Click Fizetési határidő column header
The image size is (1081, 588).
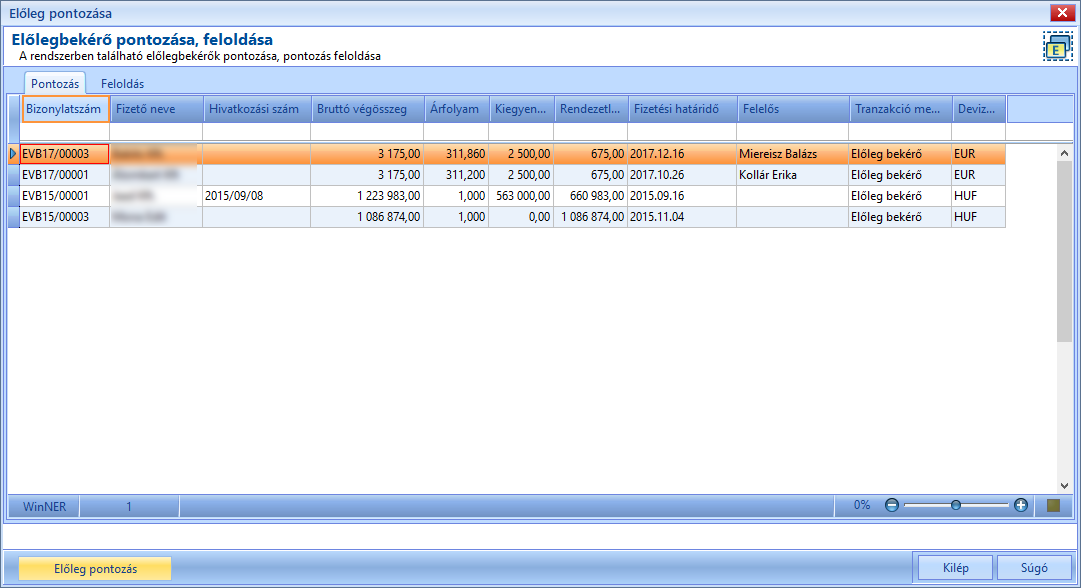point(683,109)
